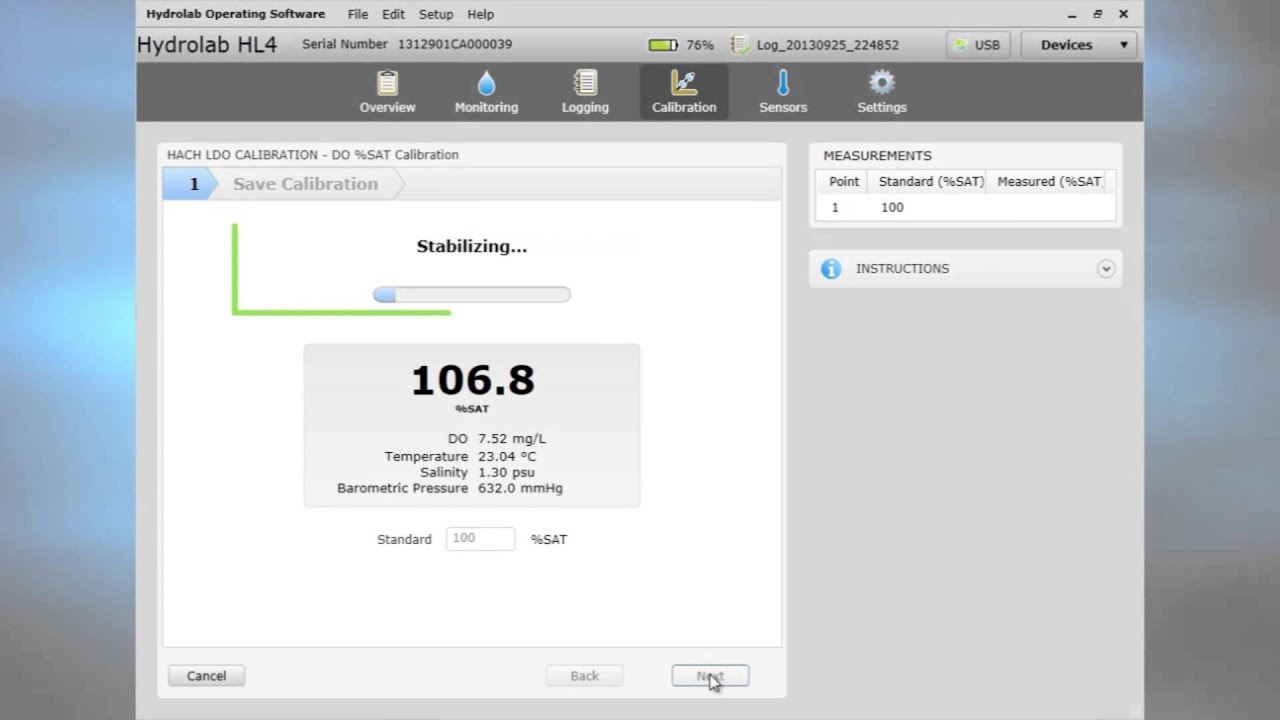Select step 1 in calibration wizard
Image resolution: width=1280 pixels, height=720 pixels.
(x=190, y=184)
